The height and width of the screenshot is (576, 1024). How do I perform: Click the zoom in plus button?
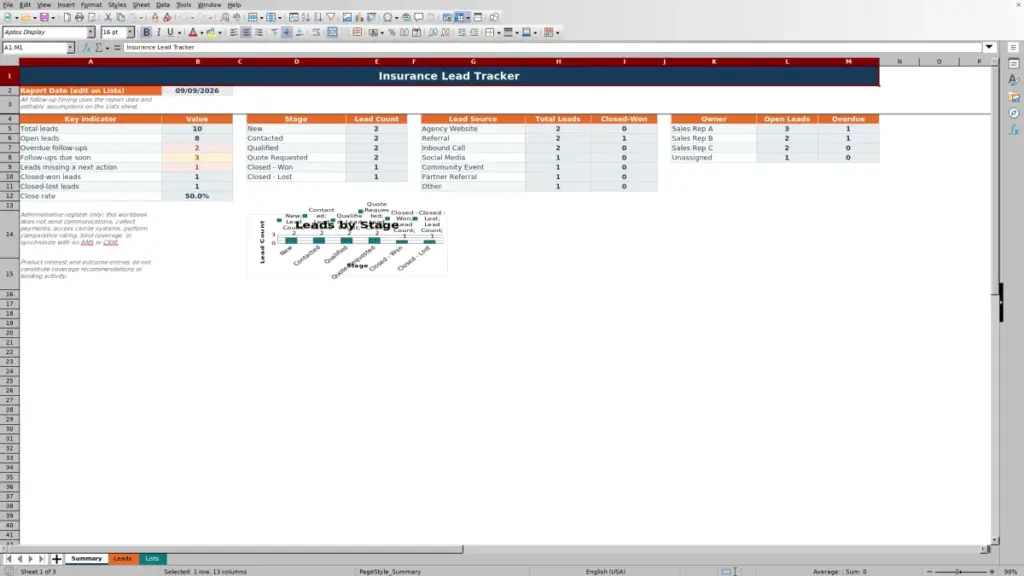tap(991, 572)
